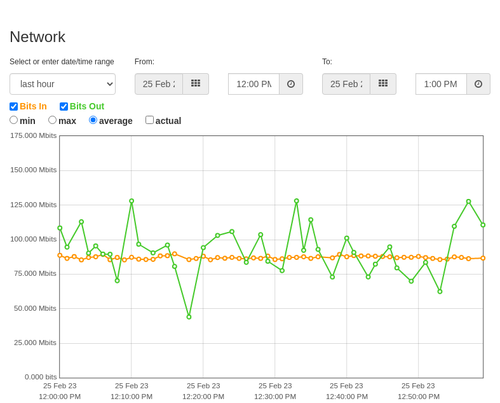The width and height of the screenshot is (500, 403).
Task: Click the From date field '25 Feb'
Action: pos(159,84)
